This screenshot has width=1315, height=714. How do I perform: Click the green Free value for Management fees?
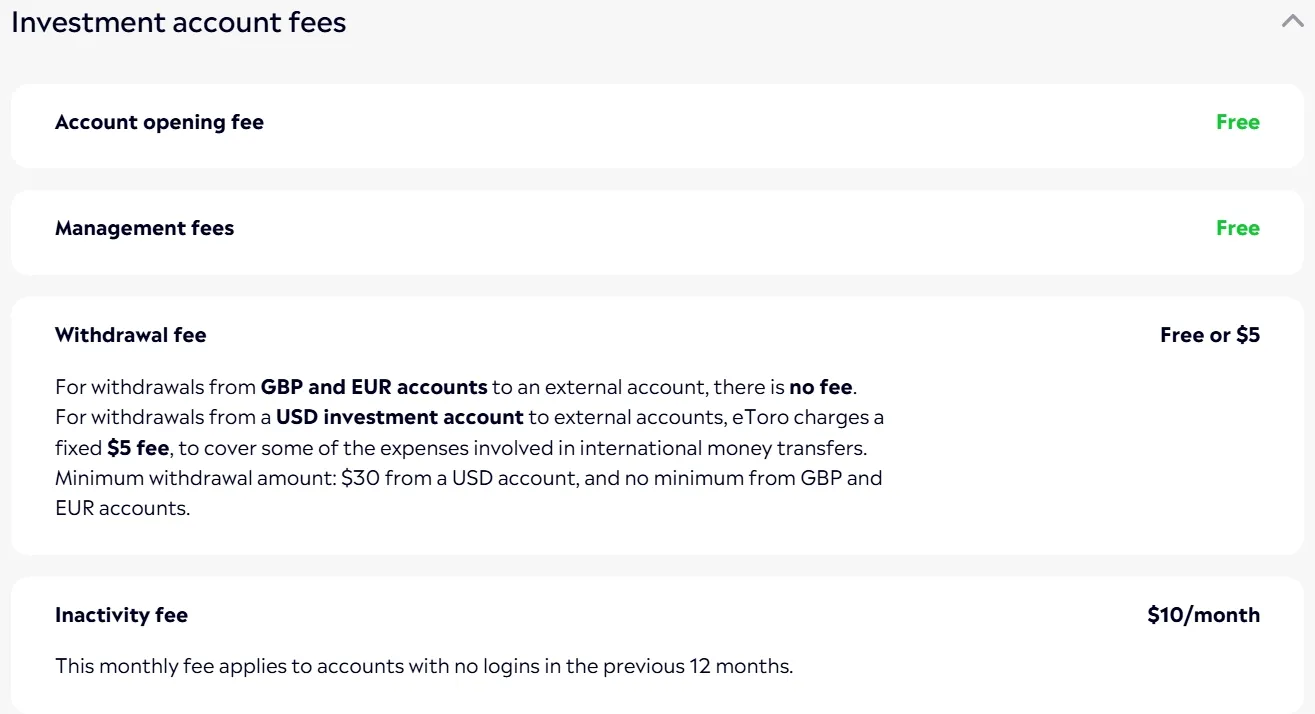[x=1237, y=228]
